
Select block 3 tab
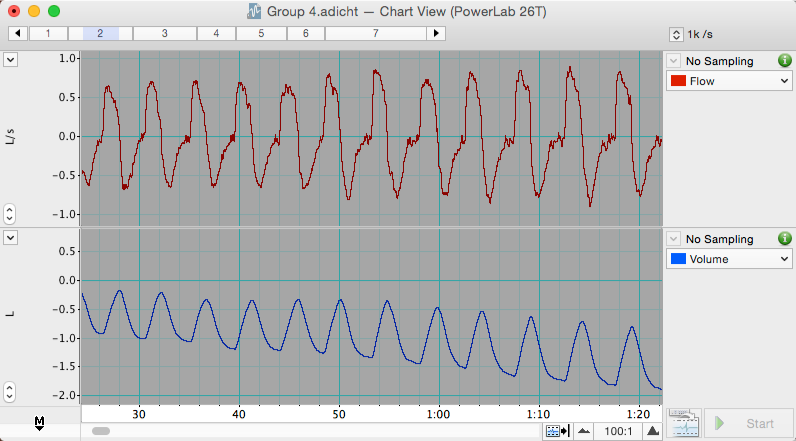[164, 33]
